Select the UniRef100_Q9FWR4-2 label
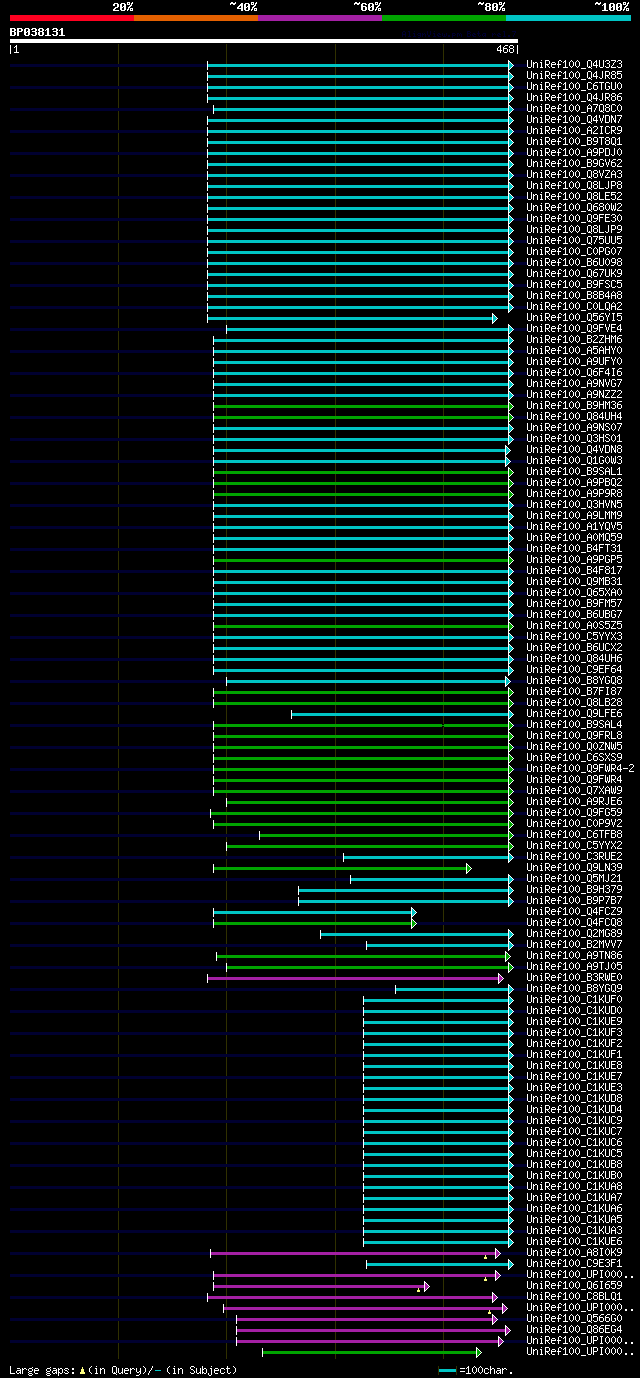This screenshot has width=640, height=1378. coord(580,768)
